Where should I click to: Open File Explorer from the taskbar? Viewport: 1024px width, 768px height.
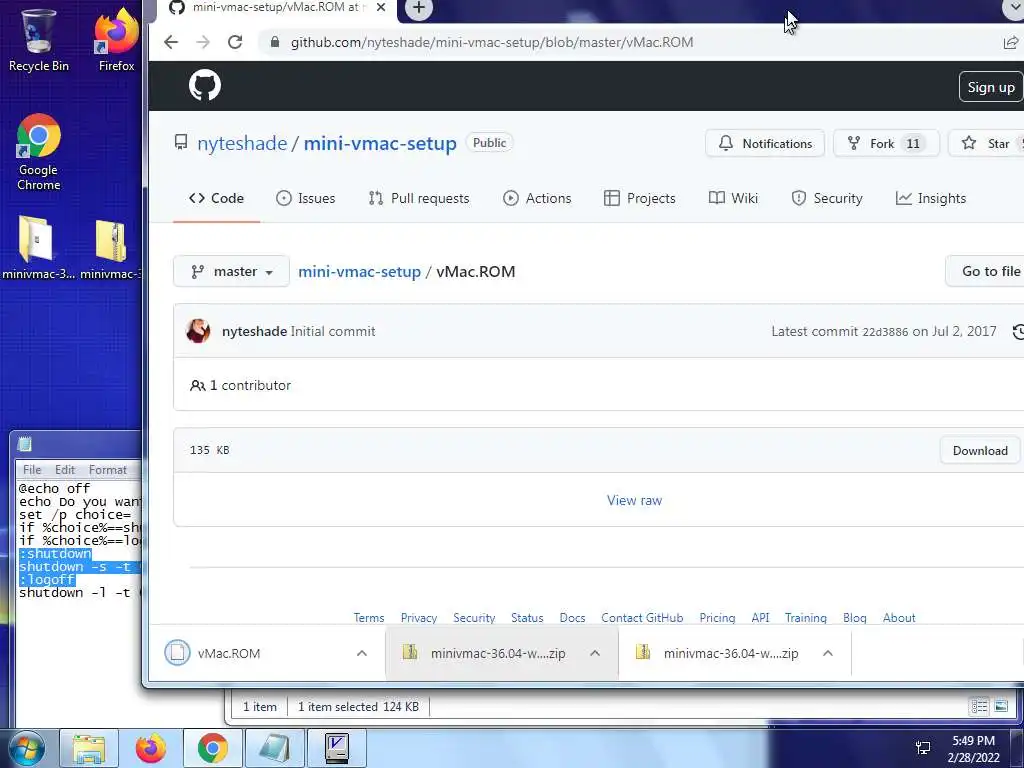coord(89,748)
